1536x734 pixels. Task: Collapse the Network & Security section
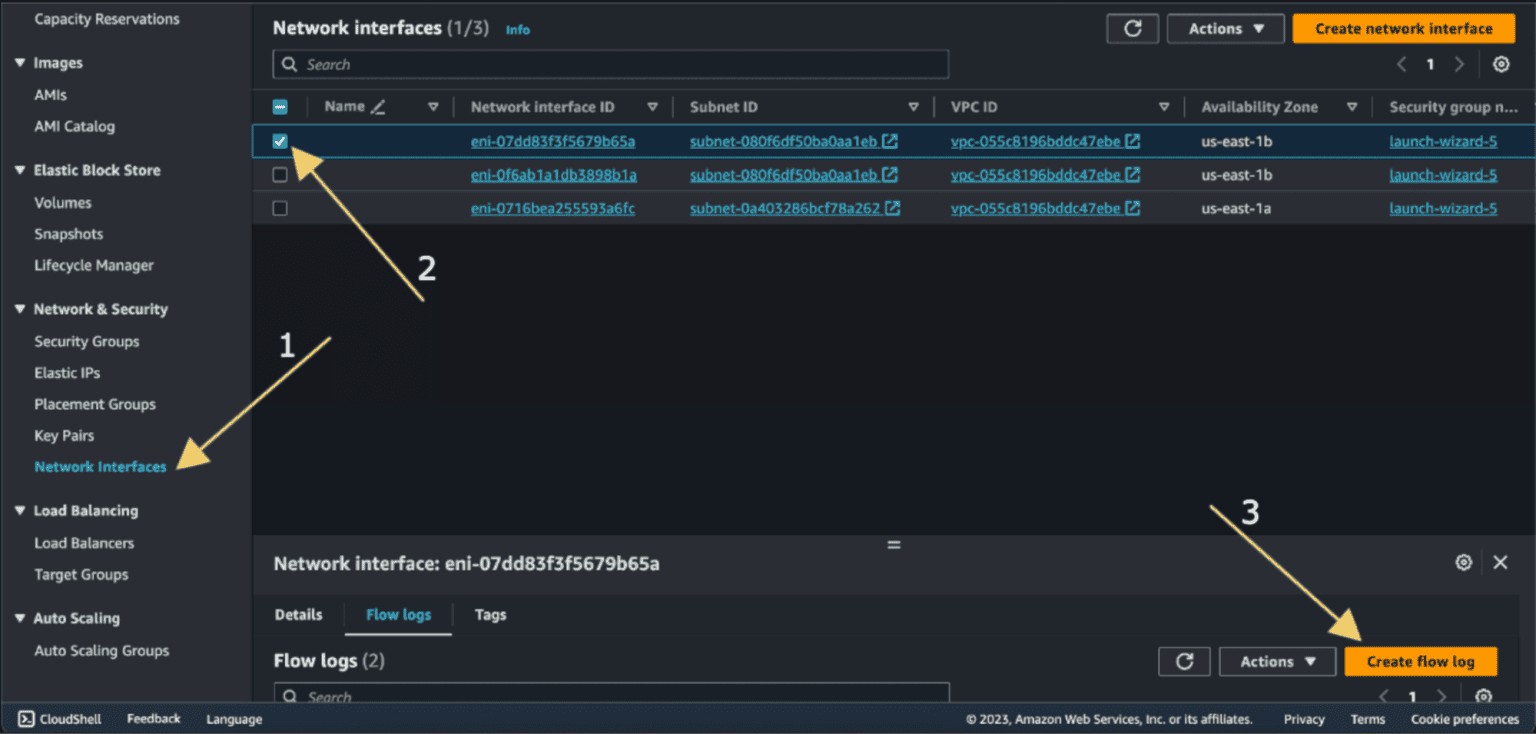pyautogui.click(x=20, y=310)
